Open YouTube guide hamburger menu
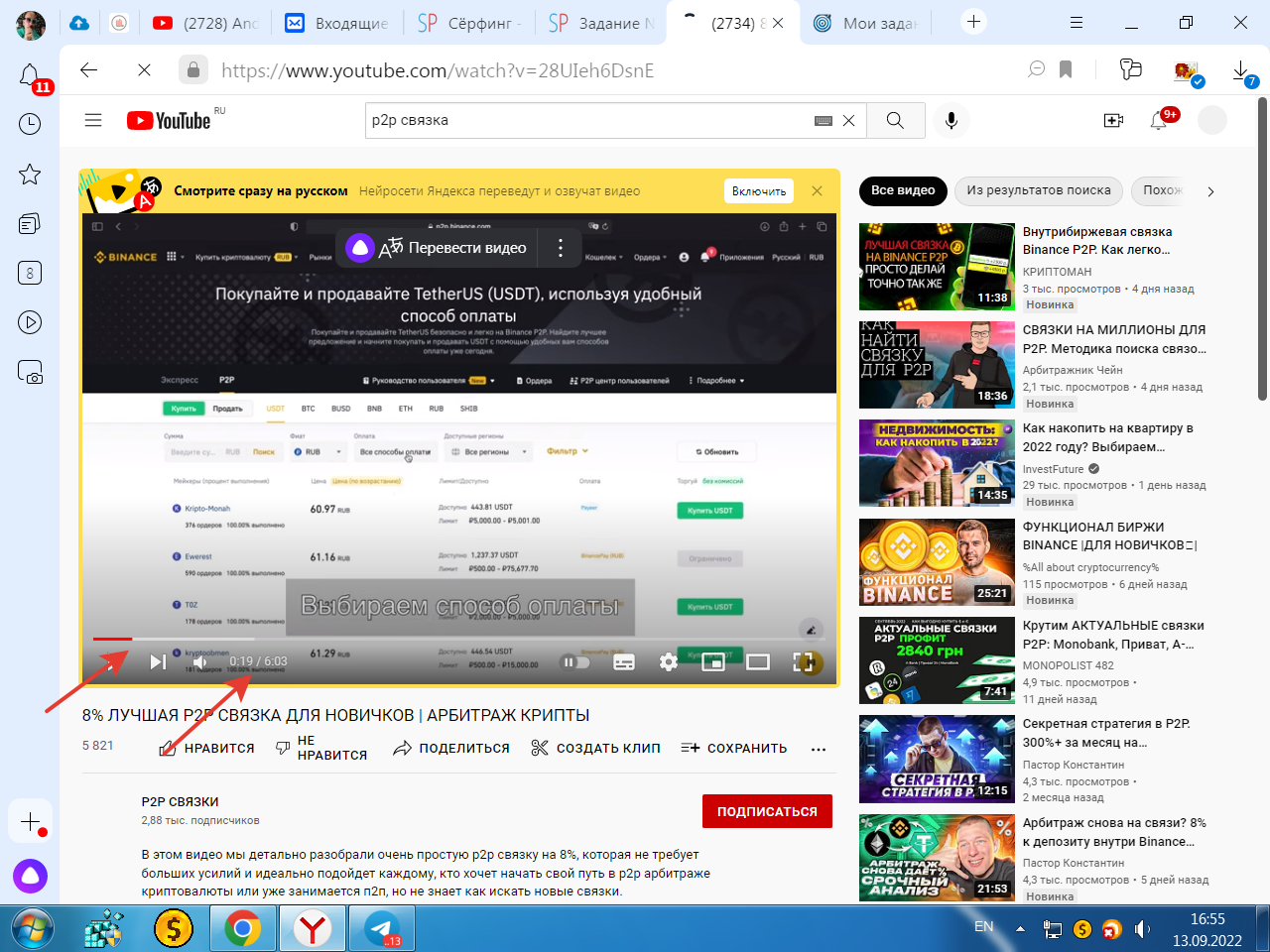Image resolution: width=1270 pixels, height=952 pixels. click(x=93, y=120)
